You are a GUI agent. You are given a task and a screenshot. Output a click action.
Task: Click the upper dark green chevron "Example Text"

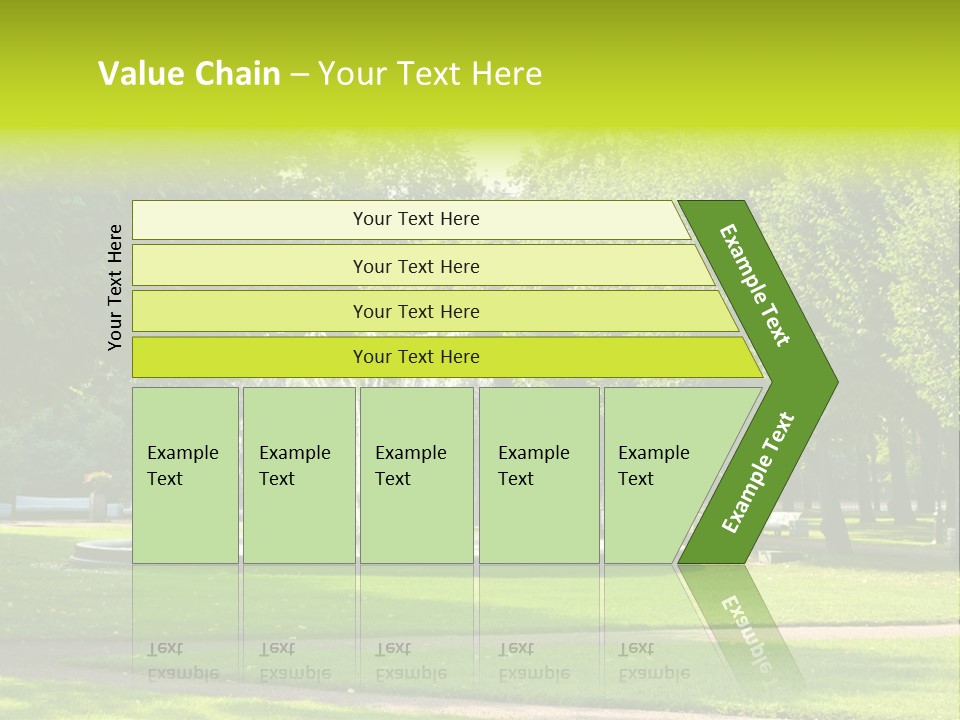click(x=755, y=285)
